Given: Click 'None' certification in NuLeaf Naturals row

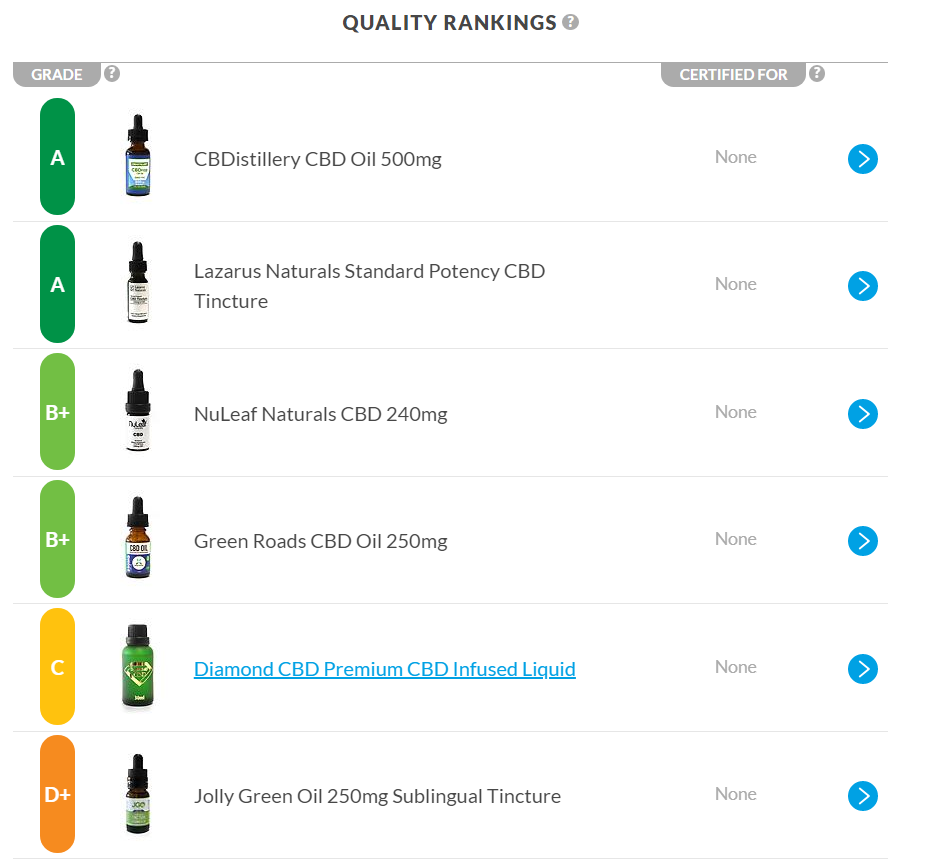Looking at the screenshot, I should pos(736,412).
